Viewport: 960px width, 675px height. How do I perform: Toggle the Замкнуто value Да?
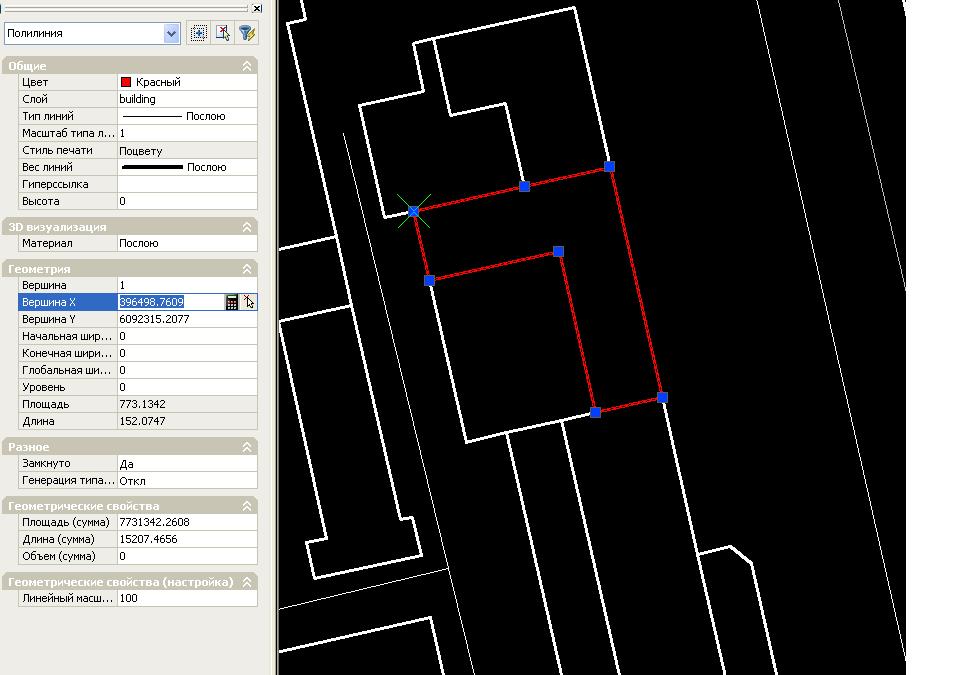186,464
